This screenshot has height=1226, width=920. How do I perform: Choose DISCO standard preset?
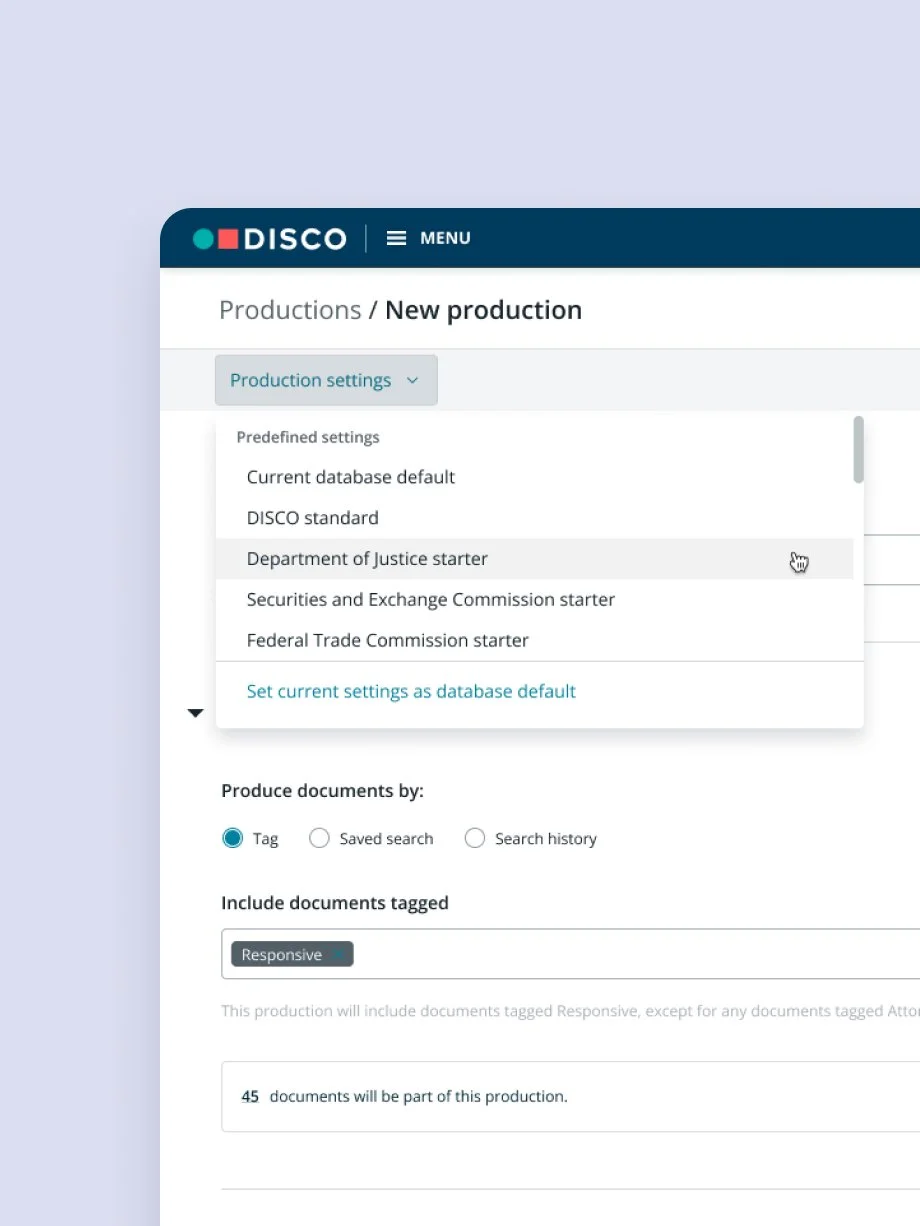[313, 518]
